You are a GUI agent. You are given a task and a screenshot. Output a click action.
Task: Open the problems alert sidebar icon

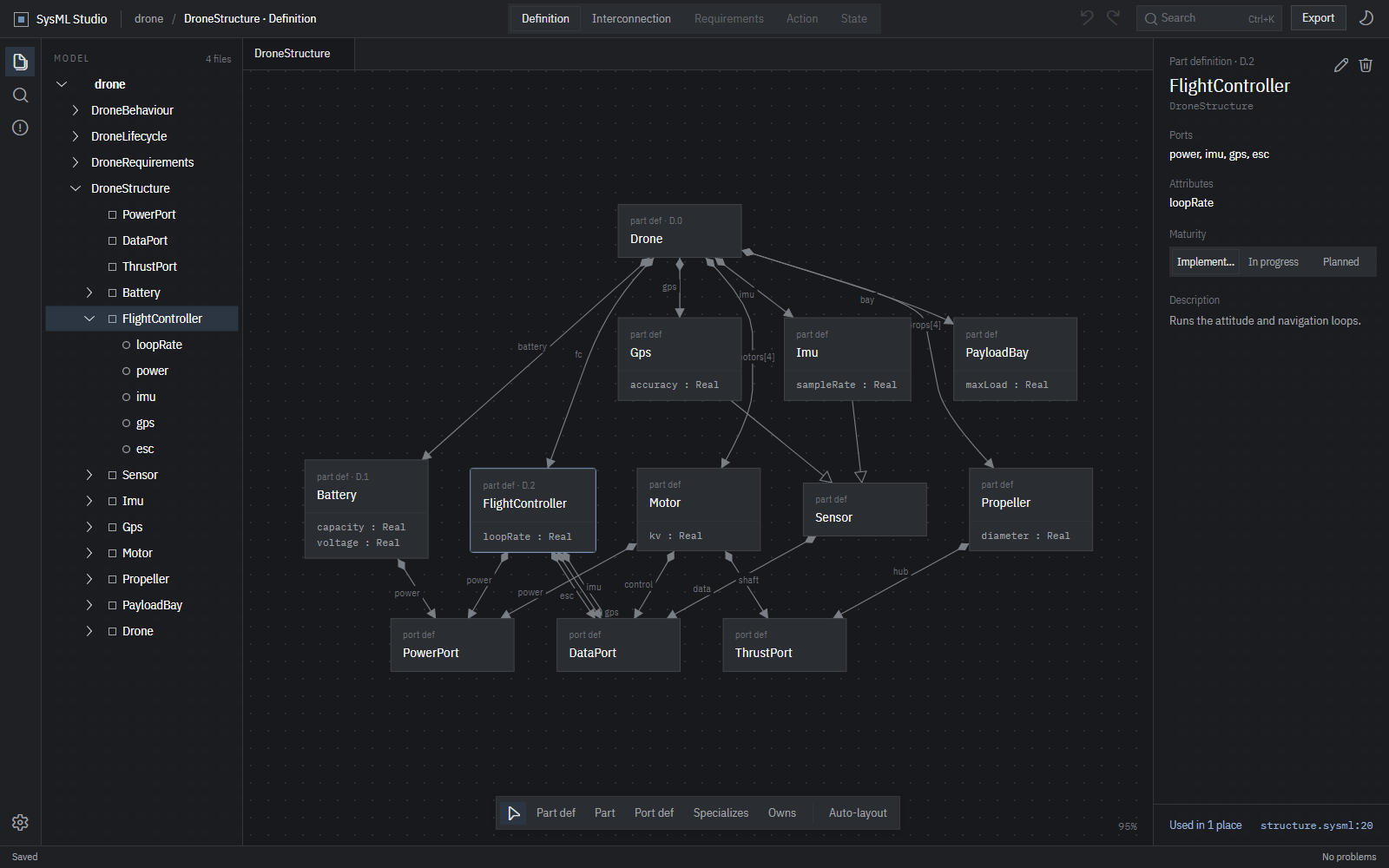coord(20,128)
